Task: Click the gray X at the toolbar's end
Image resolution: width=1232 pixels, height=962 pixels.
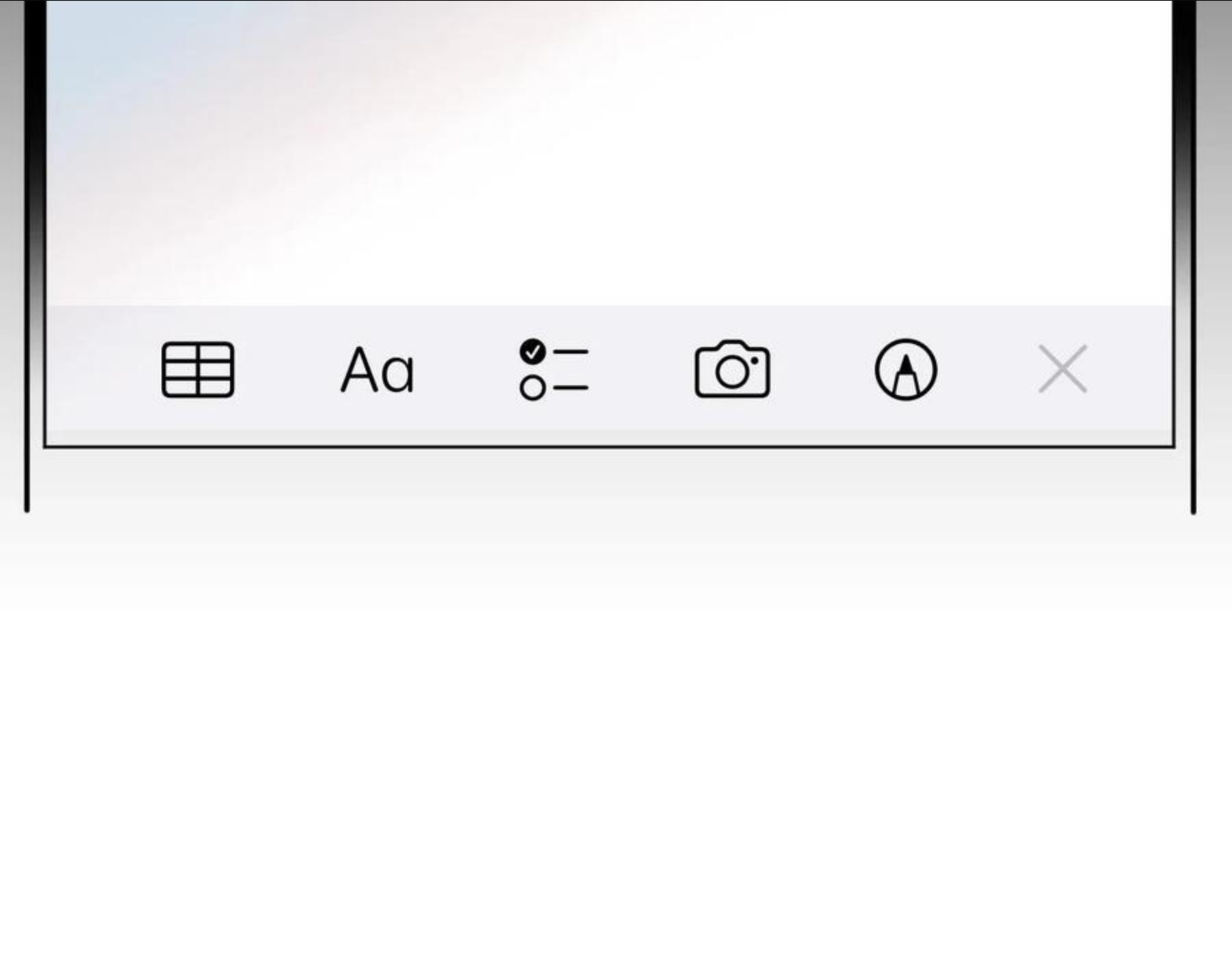Action: (1062, 369)
